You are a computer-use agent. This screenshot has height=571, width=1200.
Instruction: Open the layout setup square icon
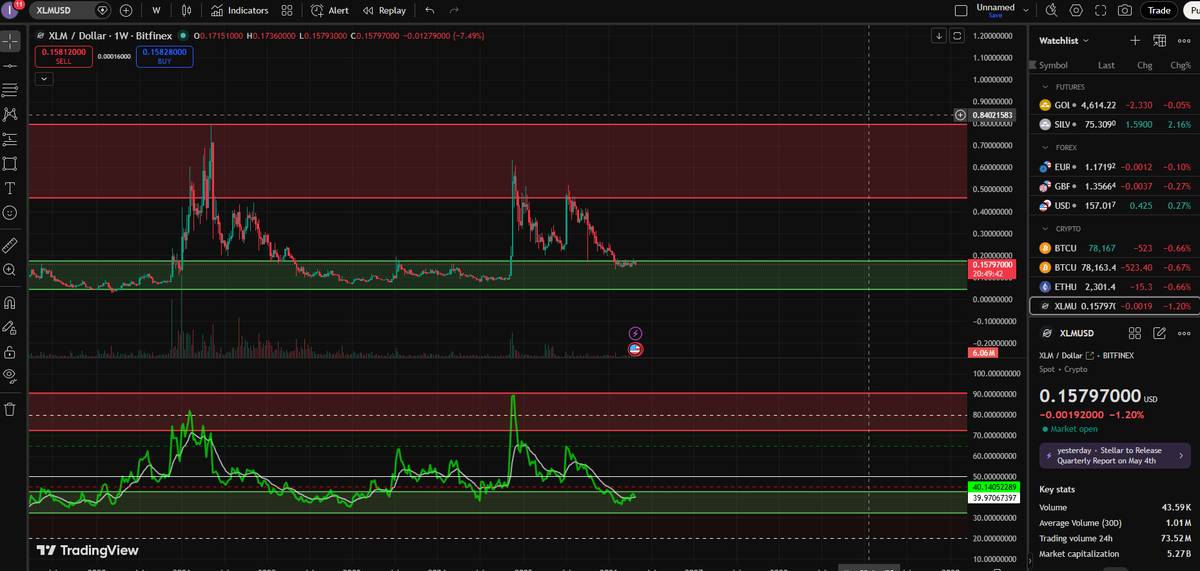pyautogui.click(x=962, y=10)
